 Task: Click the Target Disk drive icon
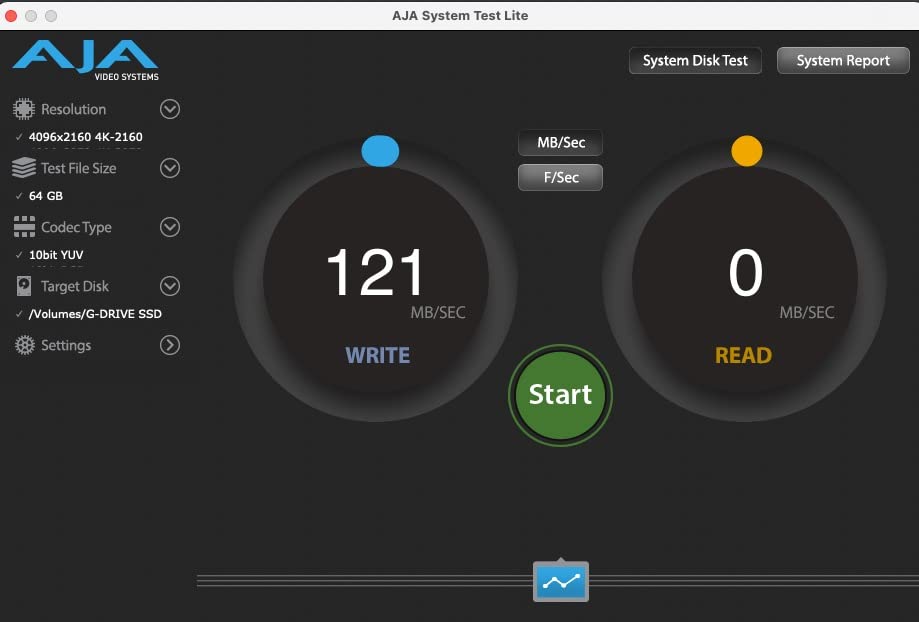(24, 286)
